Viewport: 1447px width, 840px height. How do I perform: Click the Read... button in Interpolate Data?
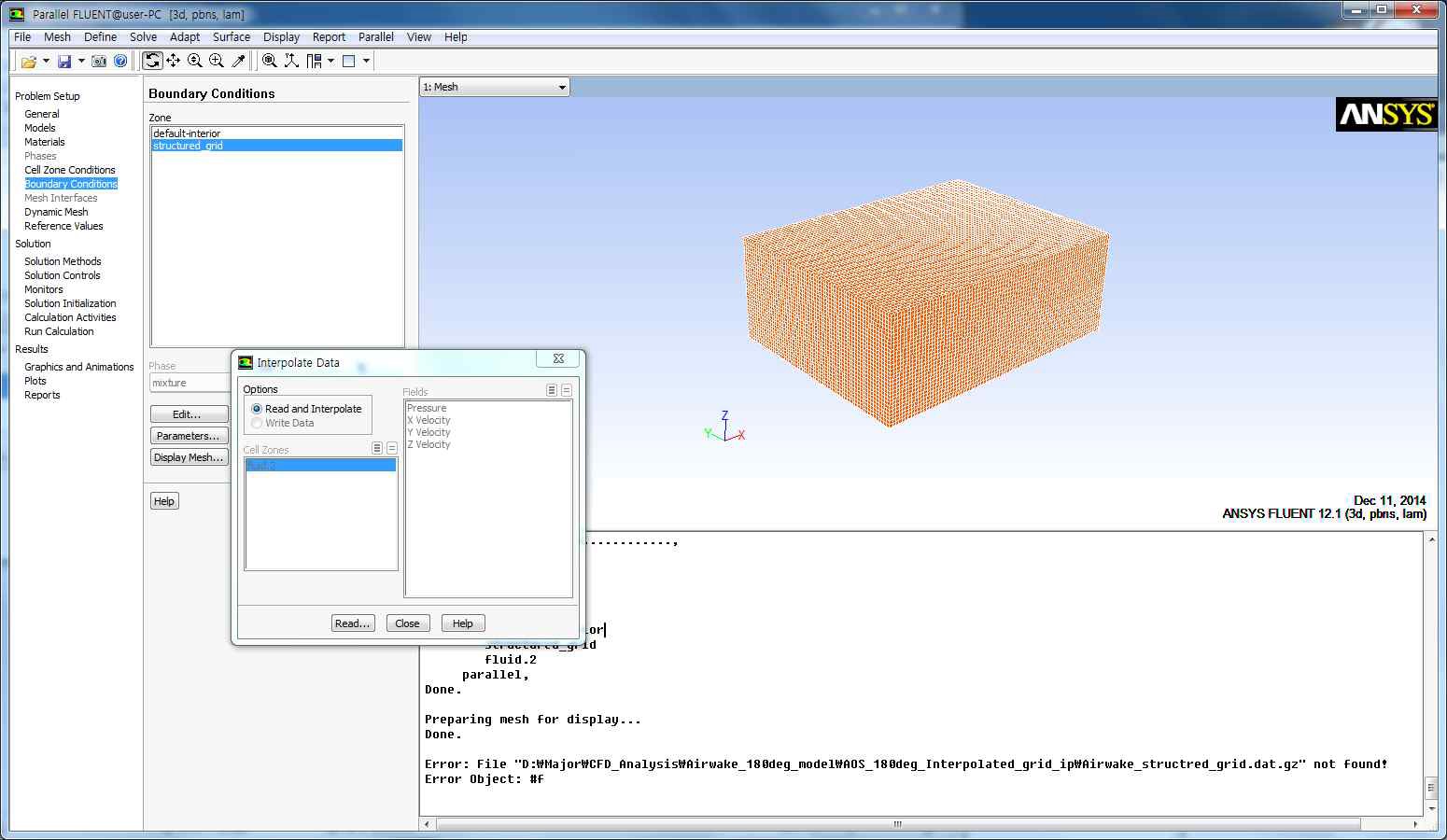coord(353,623)
